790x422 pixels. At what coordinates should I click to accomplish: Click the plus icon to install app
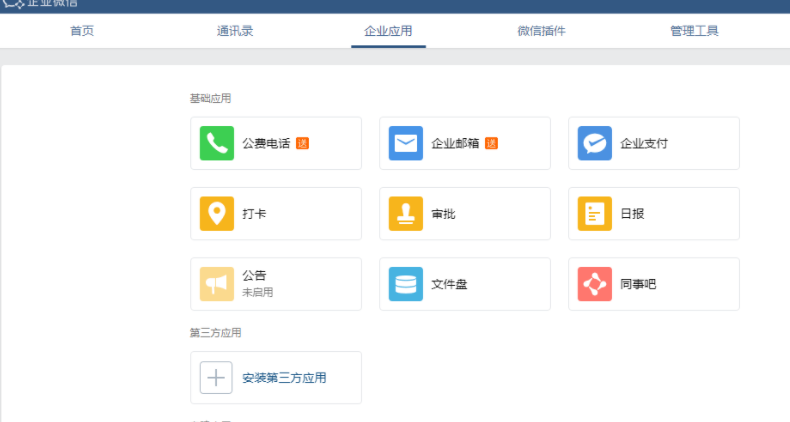click(216, 377)
